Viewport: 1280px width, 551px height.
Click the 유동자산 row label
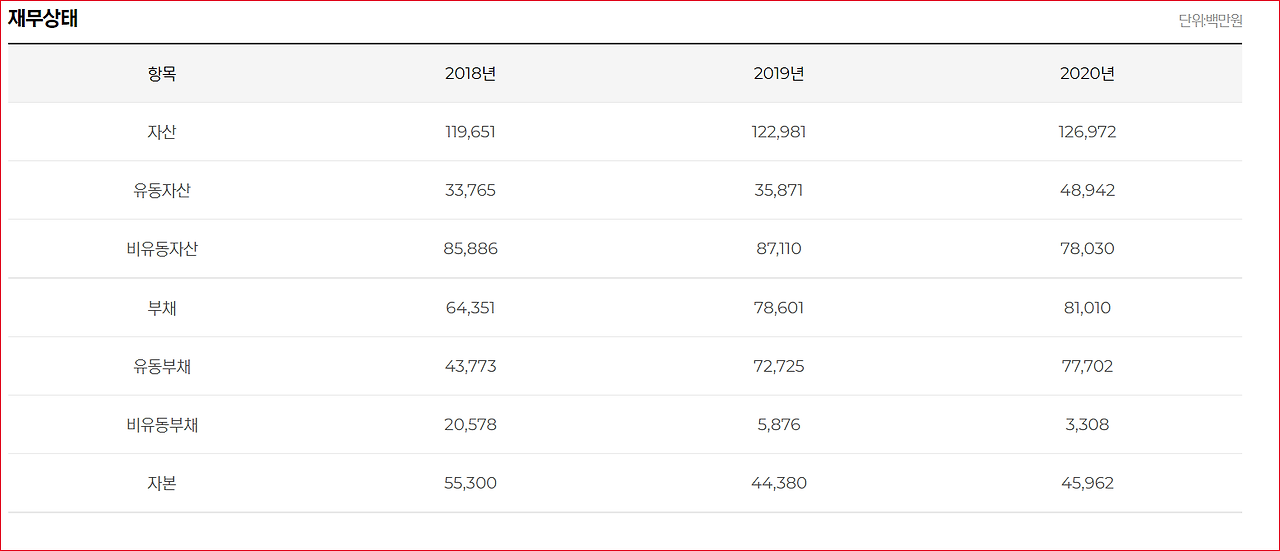(x=162, y=190)
